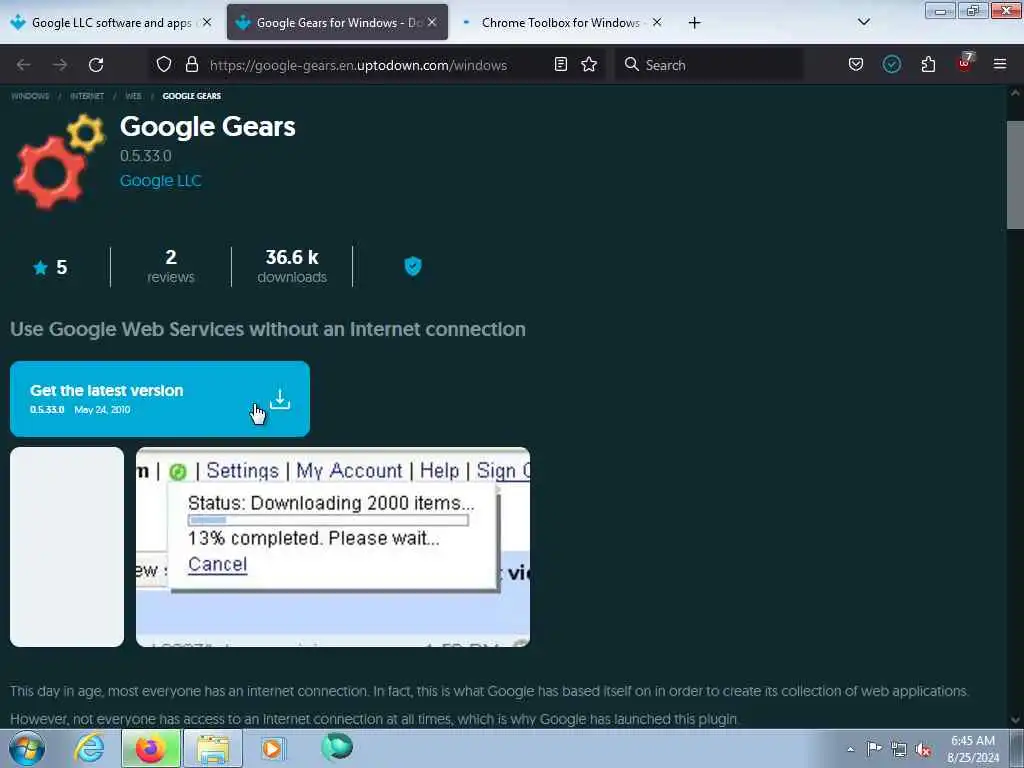Close the Chrome Toolbox for Windows tab
The width and height of the screenshot is (1024, 768).
point(657,23)
